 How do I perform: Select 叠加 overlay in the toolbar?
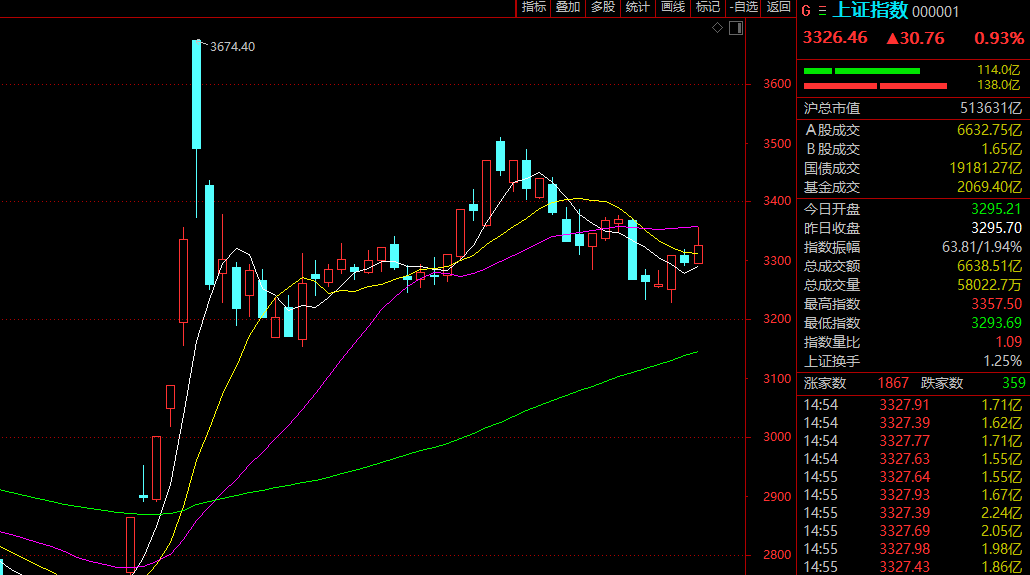pos(568,7)
